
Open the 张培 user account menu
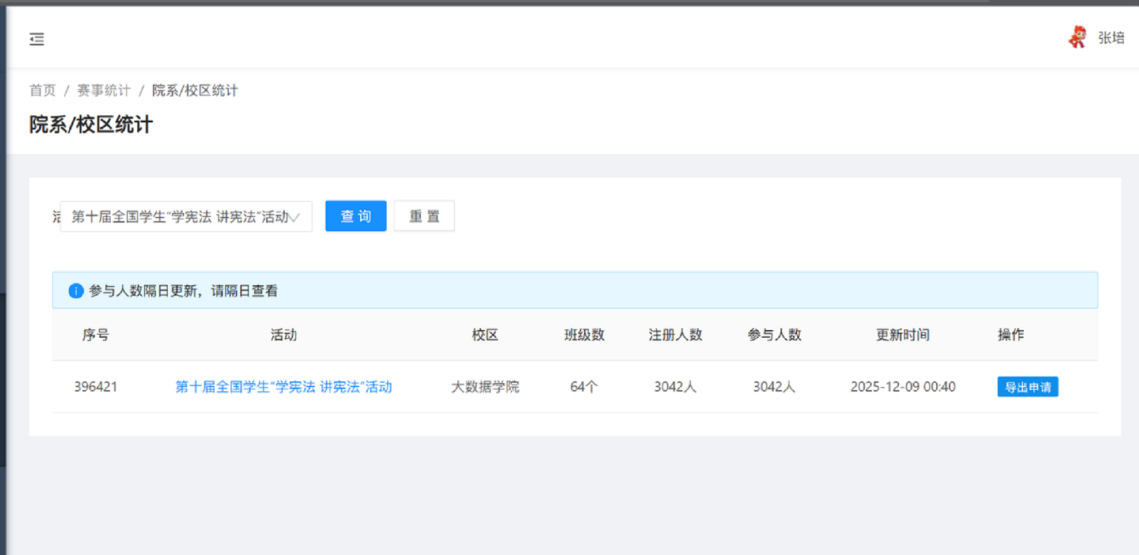[1111, 38]
